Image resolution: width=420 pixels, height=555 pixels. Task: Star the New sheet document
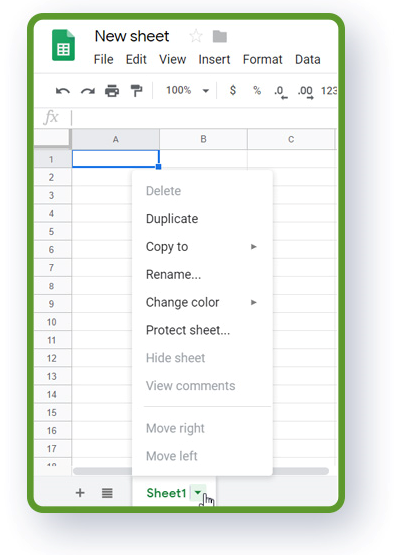pyautogui.click(x=196, y=36)
